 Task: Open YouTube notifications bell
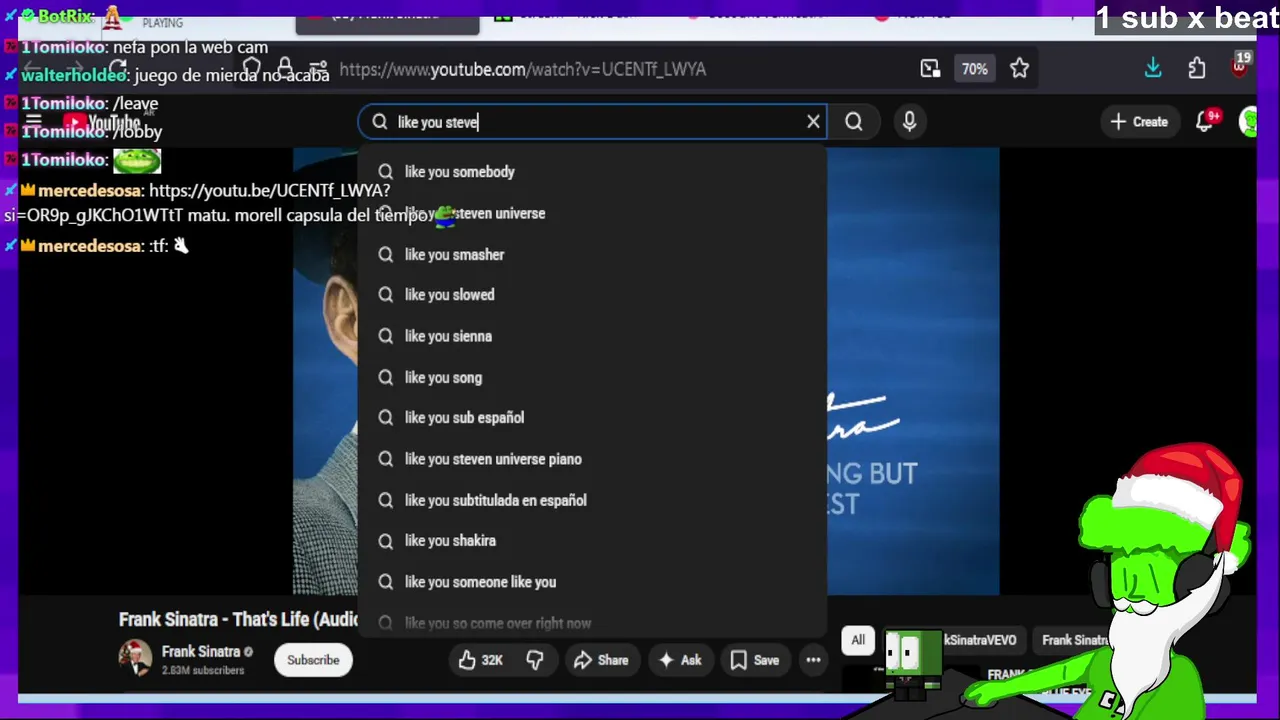[x=1206, y=122]
